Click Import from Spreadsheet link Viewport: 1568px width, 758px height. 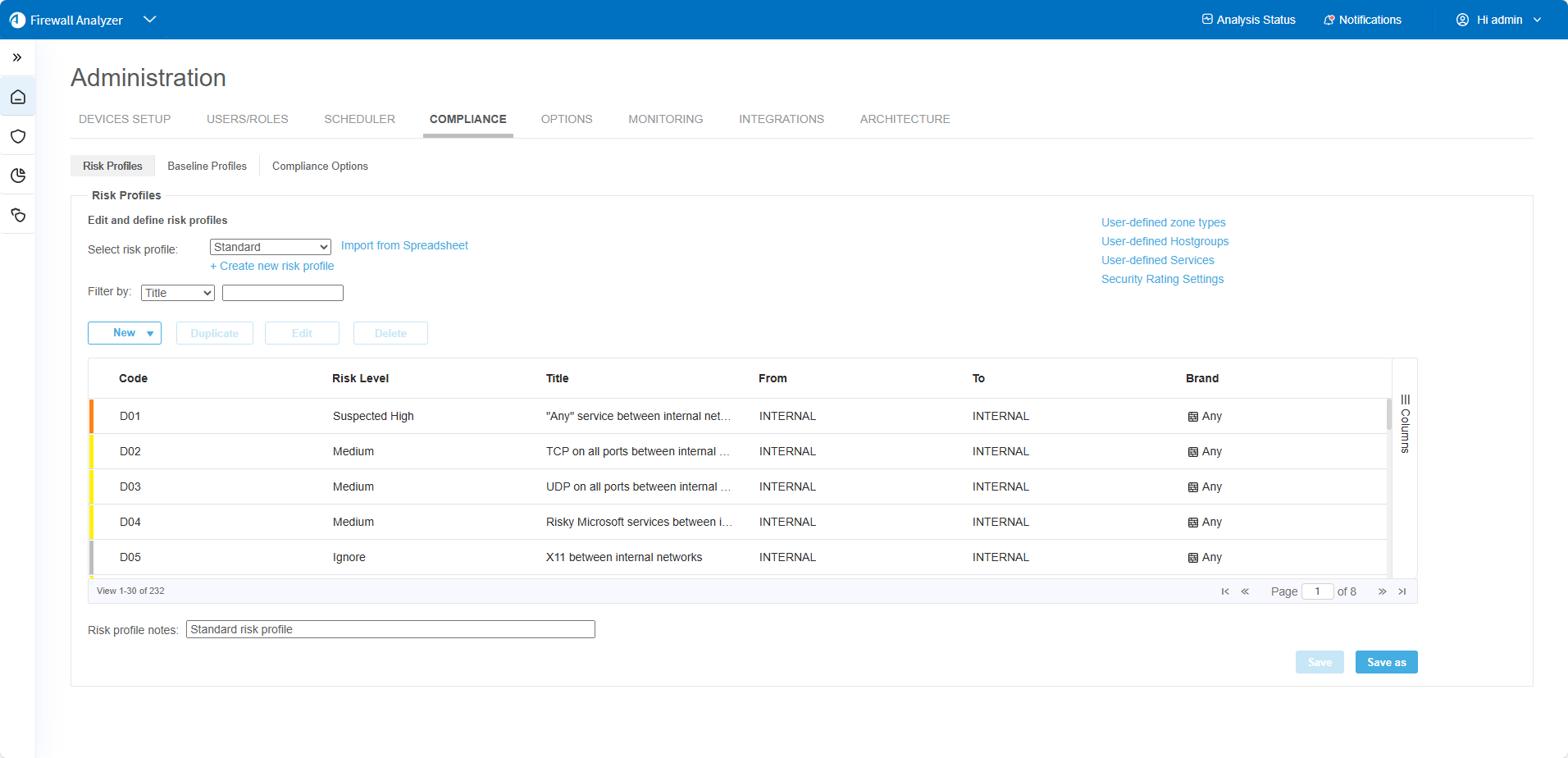[404, 245]
